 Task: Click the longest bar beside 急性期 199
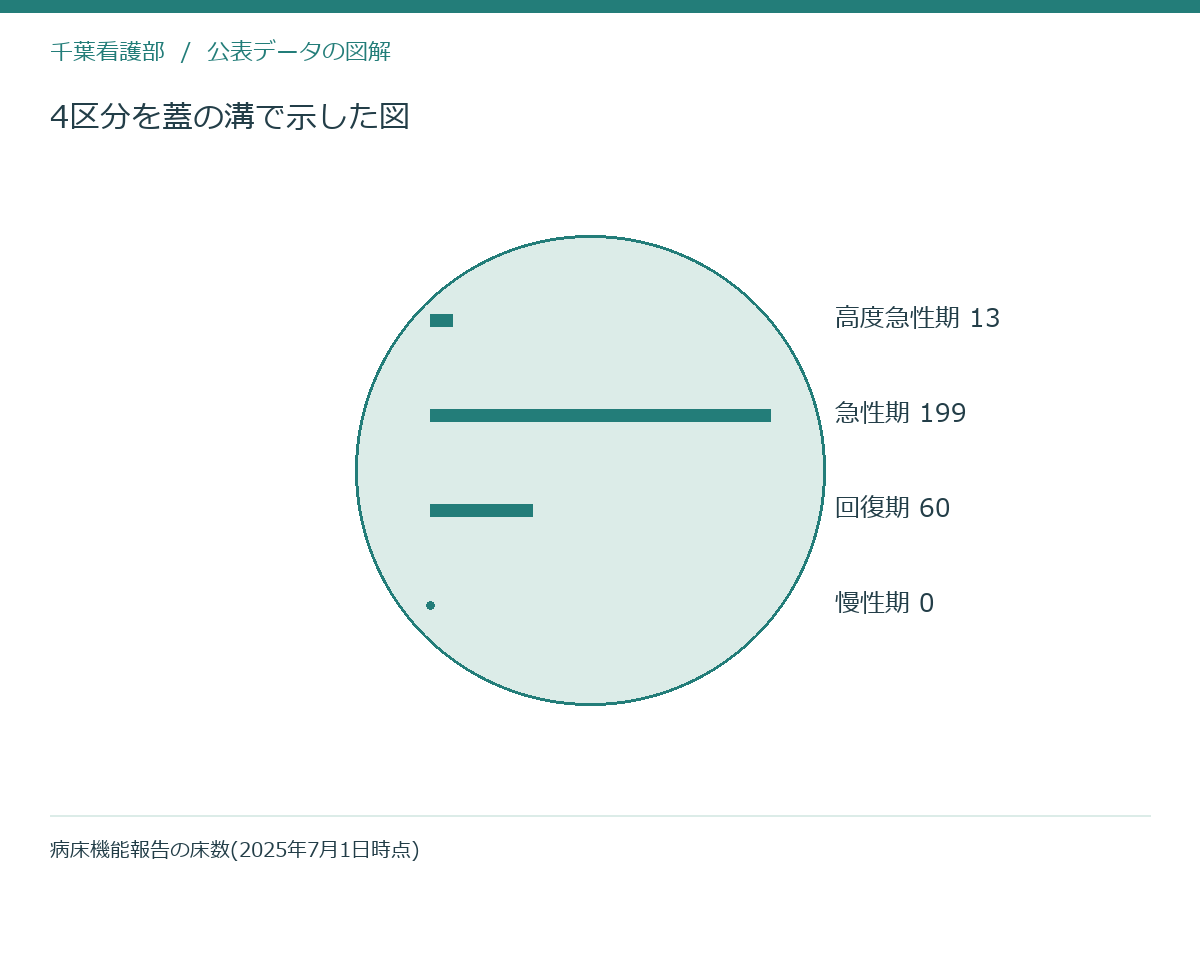600,415
